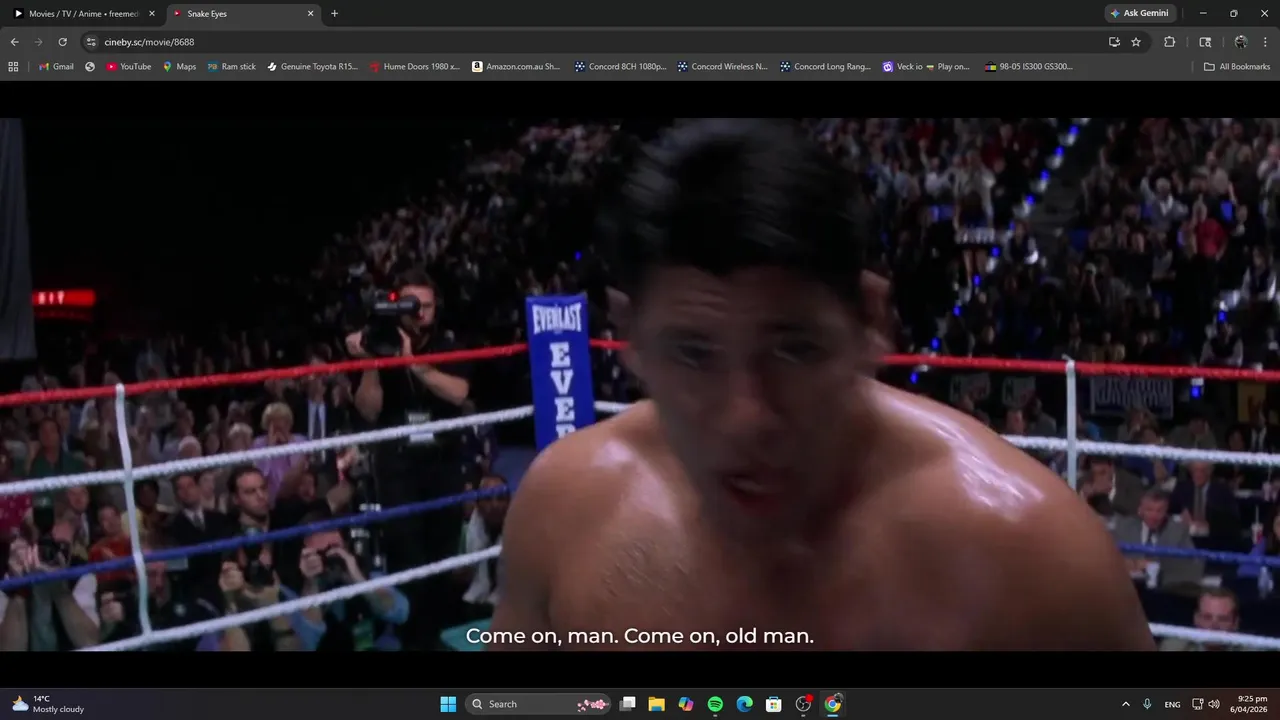Open the YouTube bookmark

[x=128, y=67]
